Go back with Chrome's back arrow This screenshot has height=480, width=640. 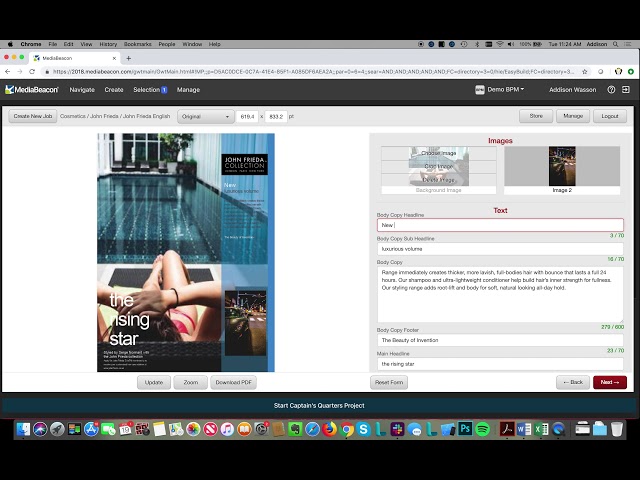point(7,71)
